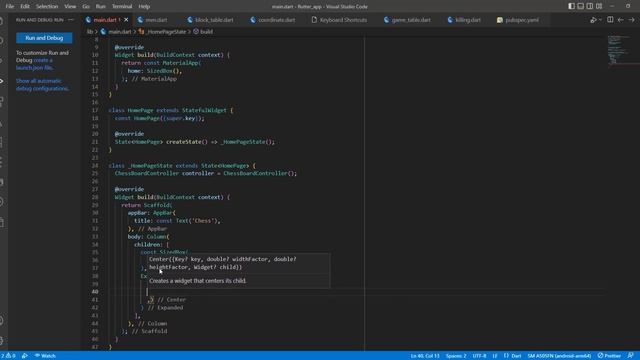Click the 'return Scaffold(' line
The width and height of the screenshot is (640, 360).
point(147,205)
